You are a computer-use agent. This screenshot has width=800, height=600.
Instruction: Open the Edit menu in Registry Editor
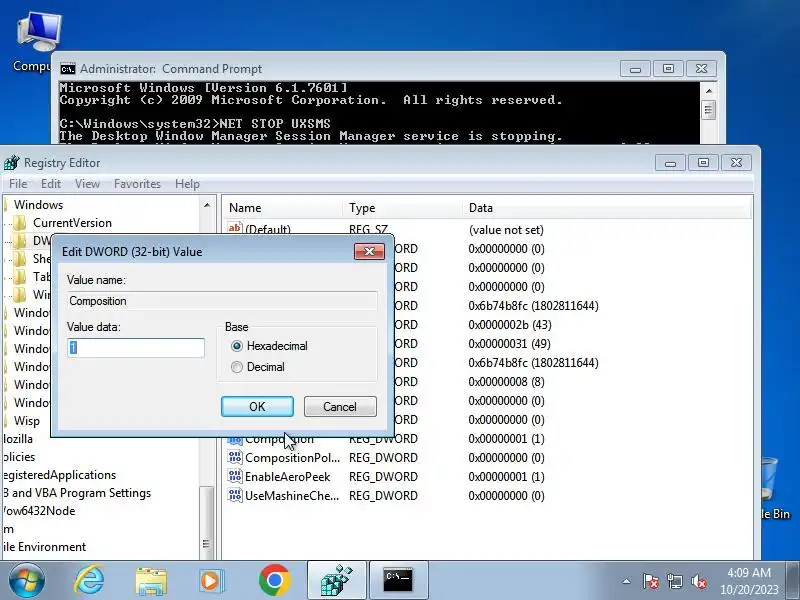[x=51, y=184]
